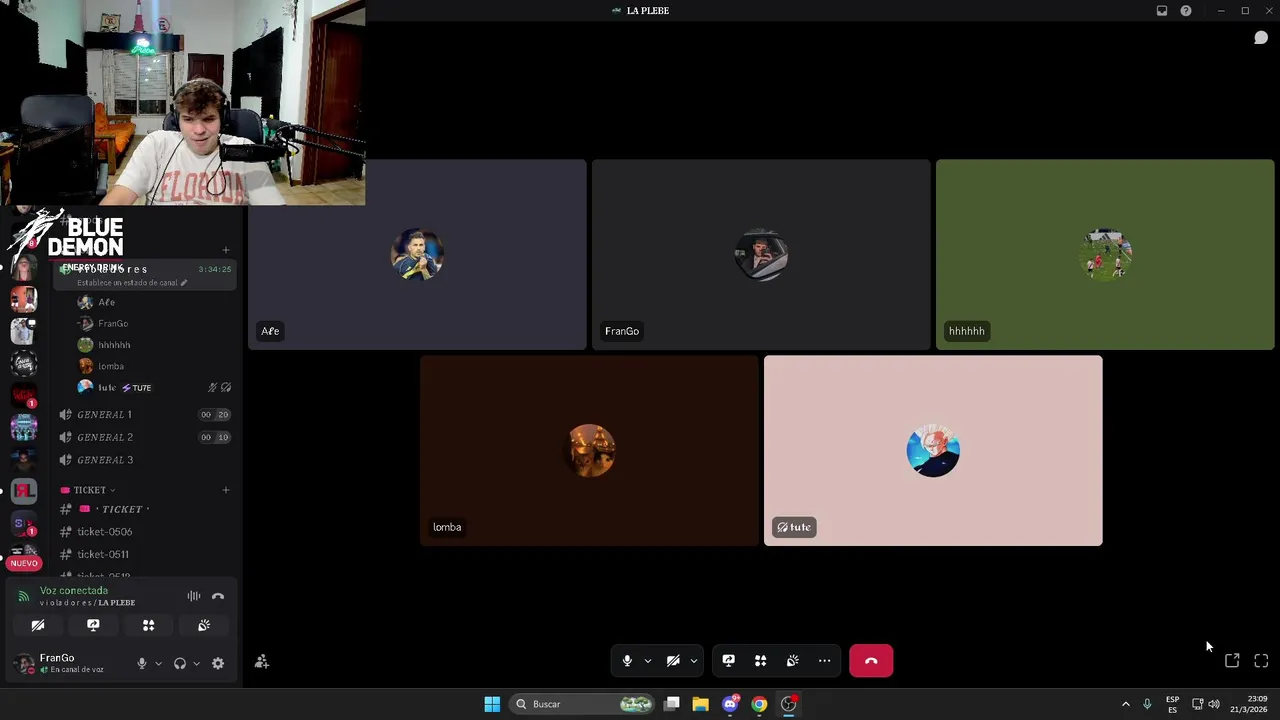
Task: Open input device dropdown in user panel
Action: [158, 663]
